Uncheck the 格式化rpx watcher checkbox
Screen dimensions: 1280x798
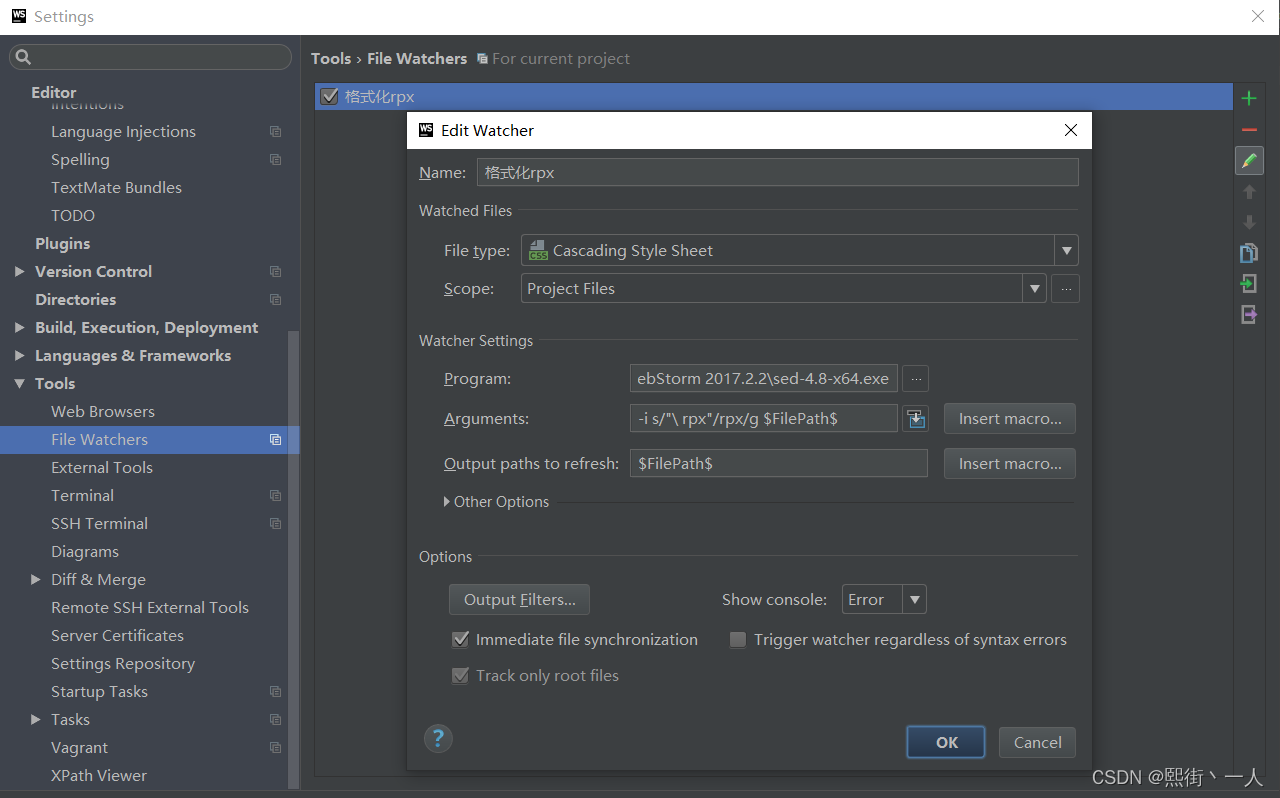tap(330, 96)
